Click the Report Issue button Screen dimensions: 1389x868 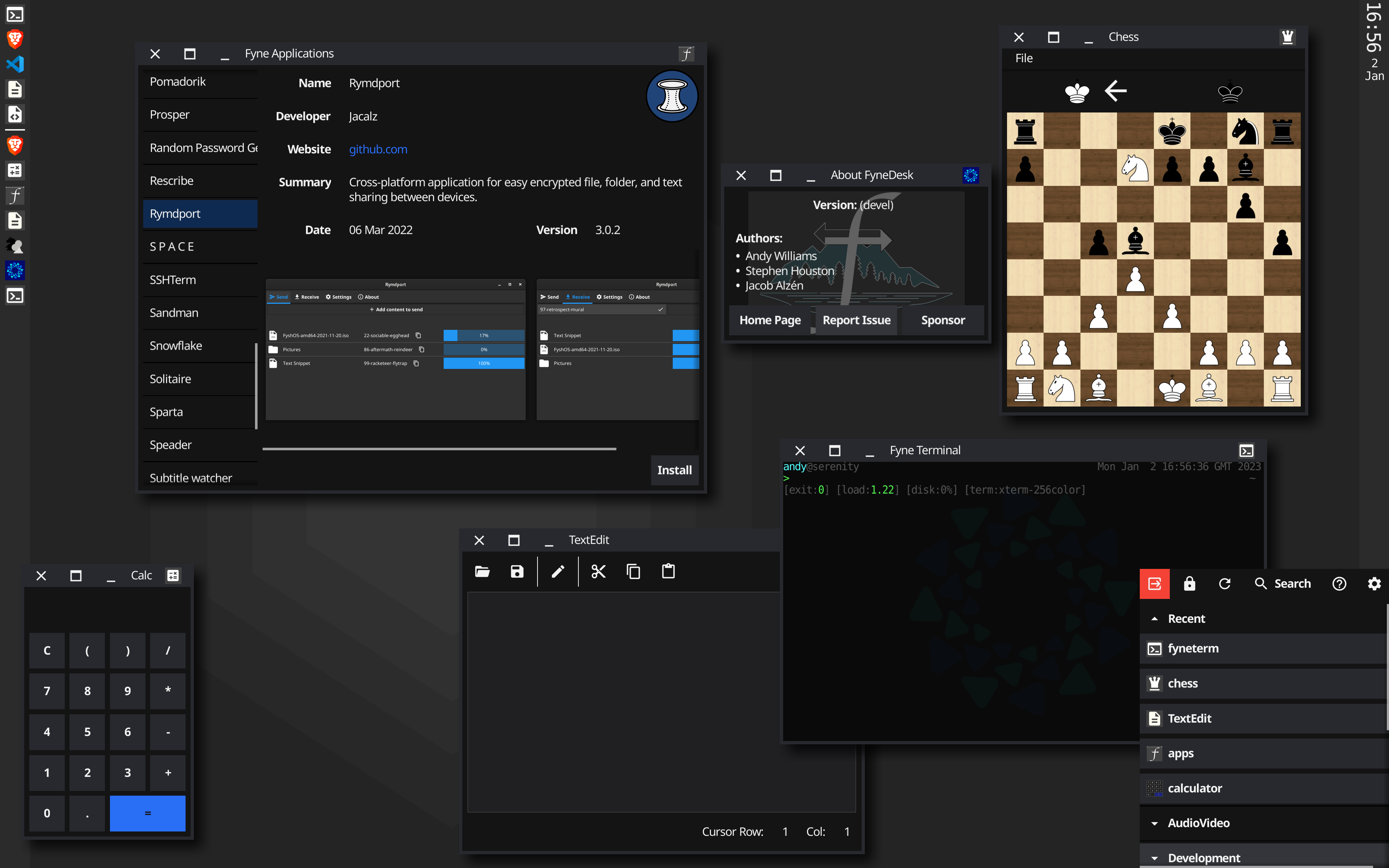click(x=856, y=320)
